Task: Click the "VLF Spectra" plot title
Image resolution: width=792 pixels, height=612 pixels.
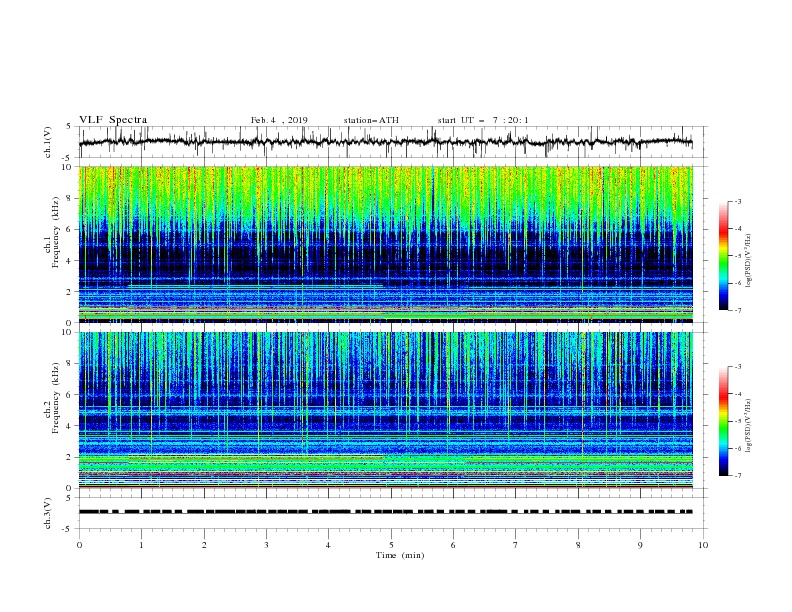Action: (x=113, y=120)
